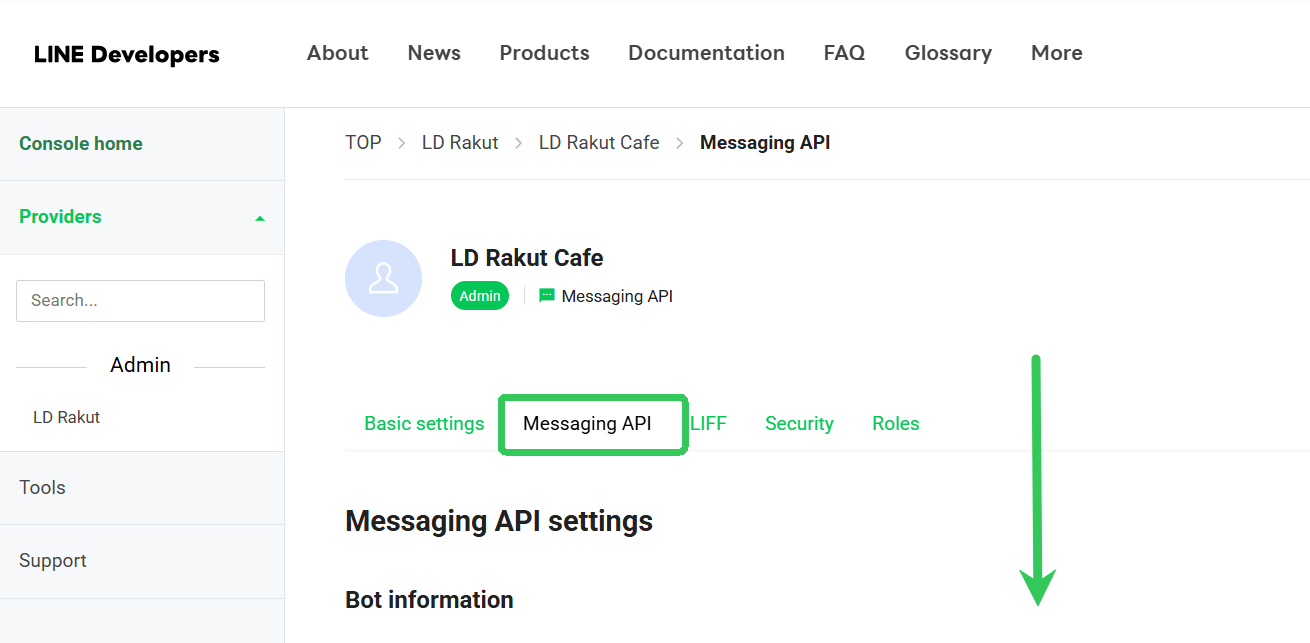Screen dimensions: 1310x643
Task: Click the LD Rakut Cafe channel title
Action: point(527,258)
